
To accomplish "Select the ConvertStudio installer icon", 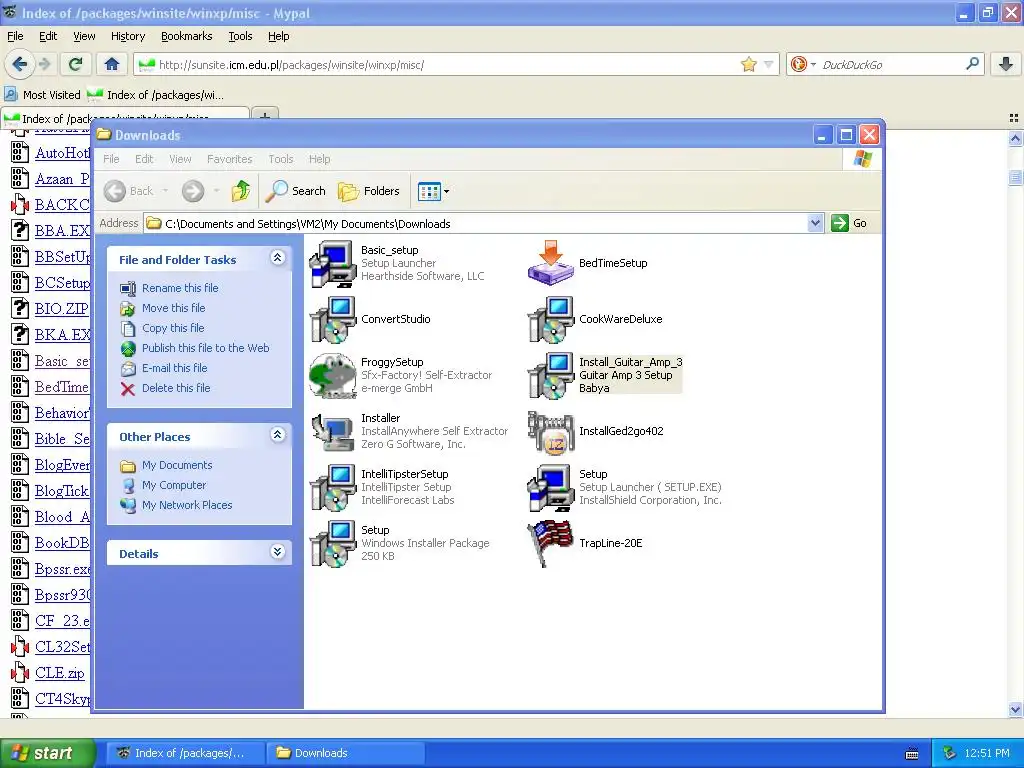I will [333, 319].
